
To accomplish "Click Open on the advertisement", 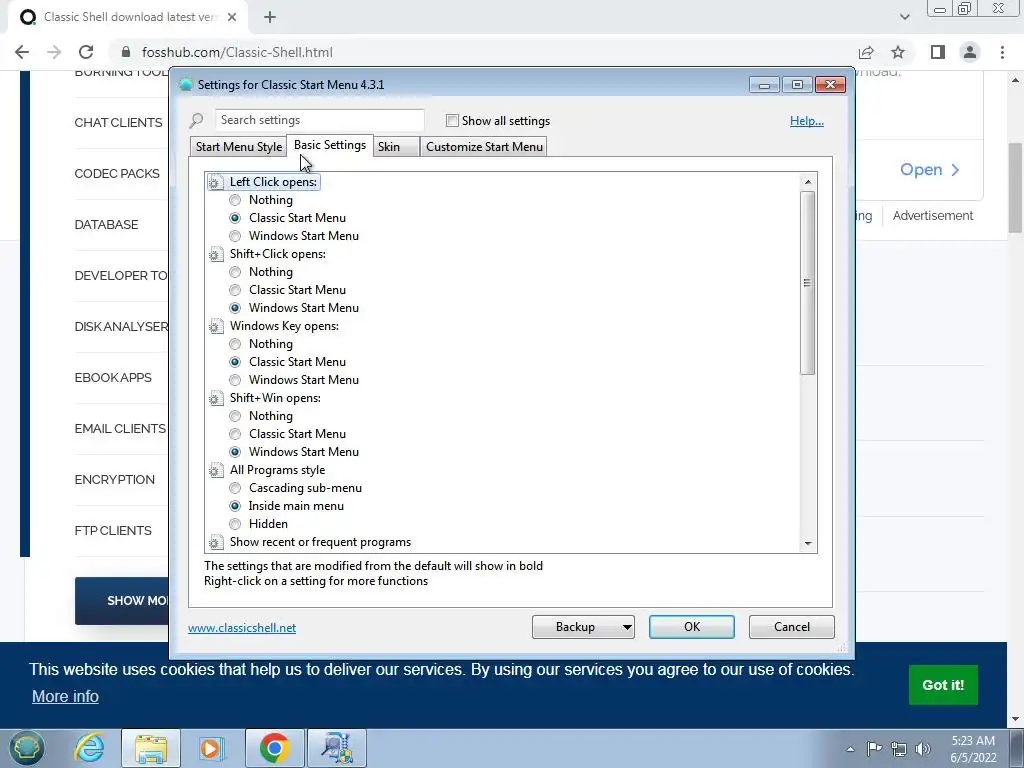I will click(x=930, y=170).
